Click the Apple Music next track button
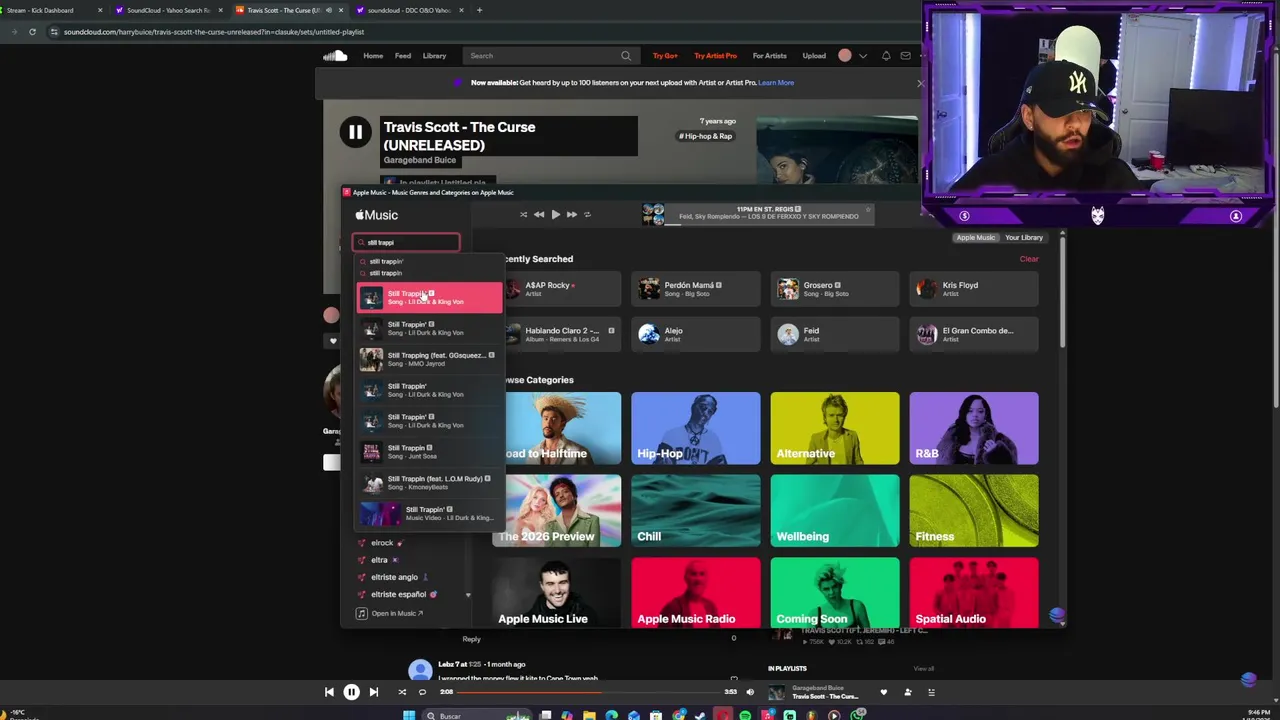Image resolution: width=1280 pixels, height=720 pixels. 571,214
